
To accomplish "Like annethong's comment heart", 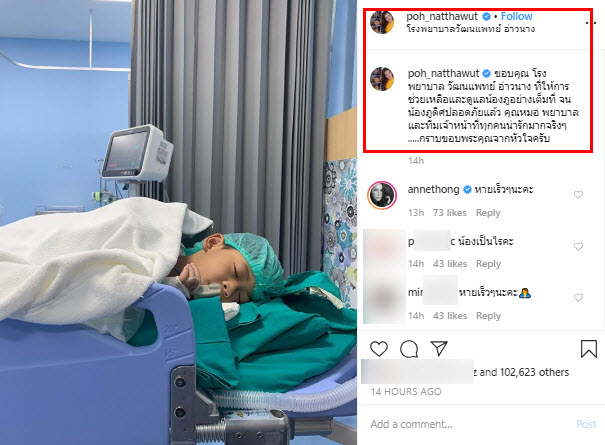I will pyautogui.click(x=578, y=195).
